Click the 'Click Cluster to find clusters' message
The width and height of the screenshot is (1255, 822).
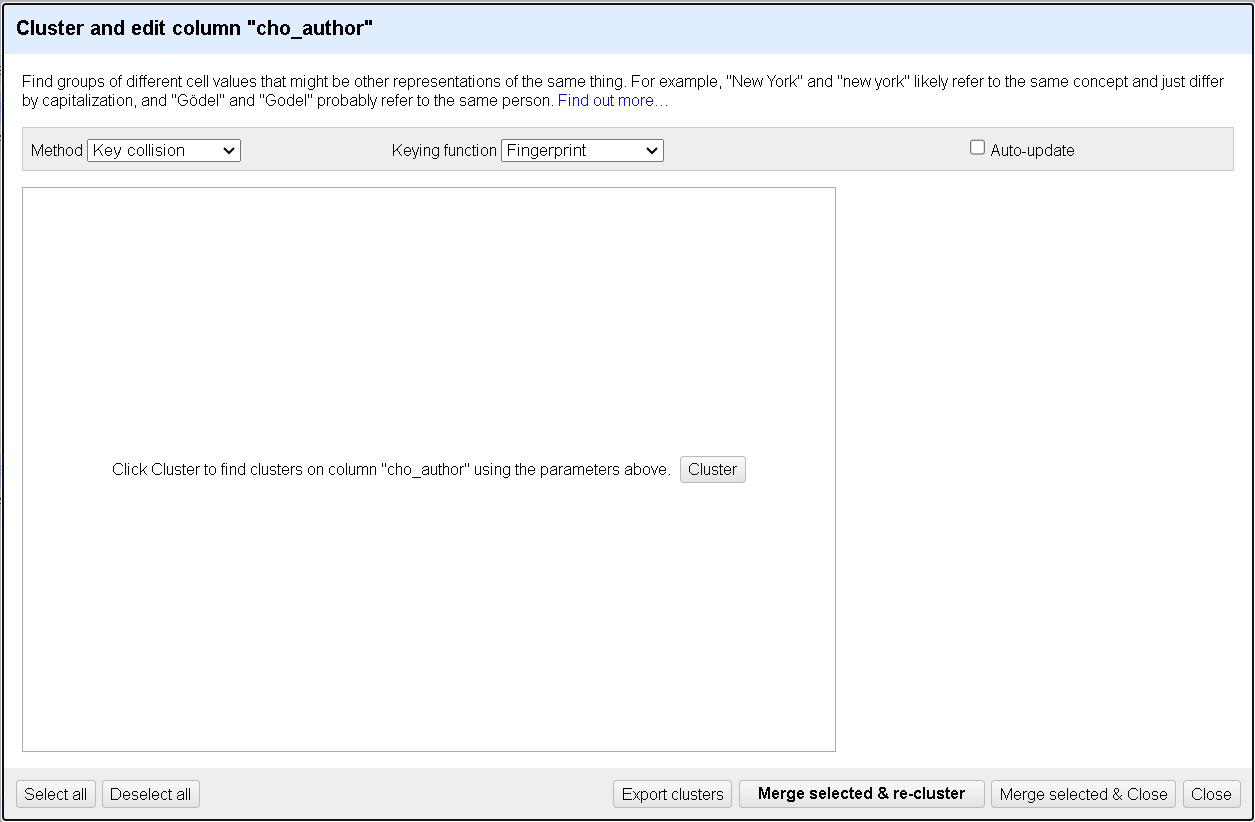(x=391, y=470)
